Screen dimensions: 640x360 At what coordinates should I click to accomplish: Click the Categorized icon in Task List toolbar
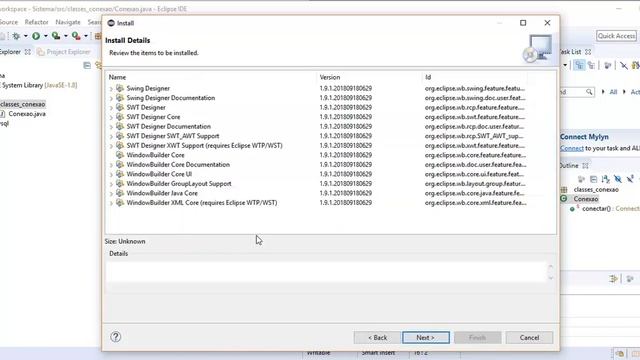click(579, 65)
